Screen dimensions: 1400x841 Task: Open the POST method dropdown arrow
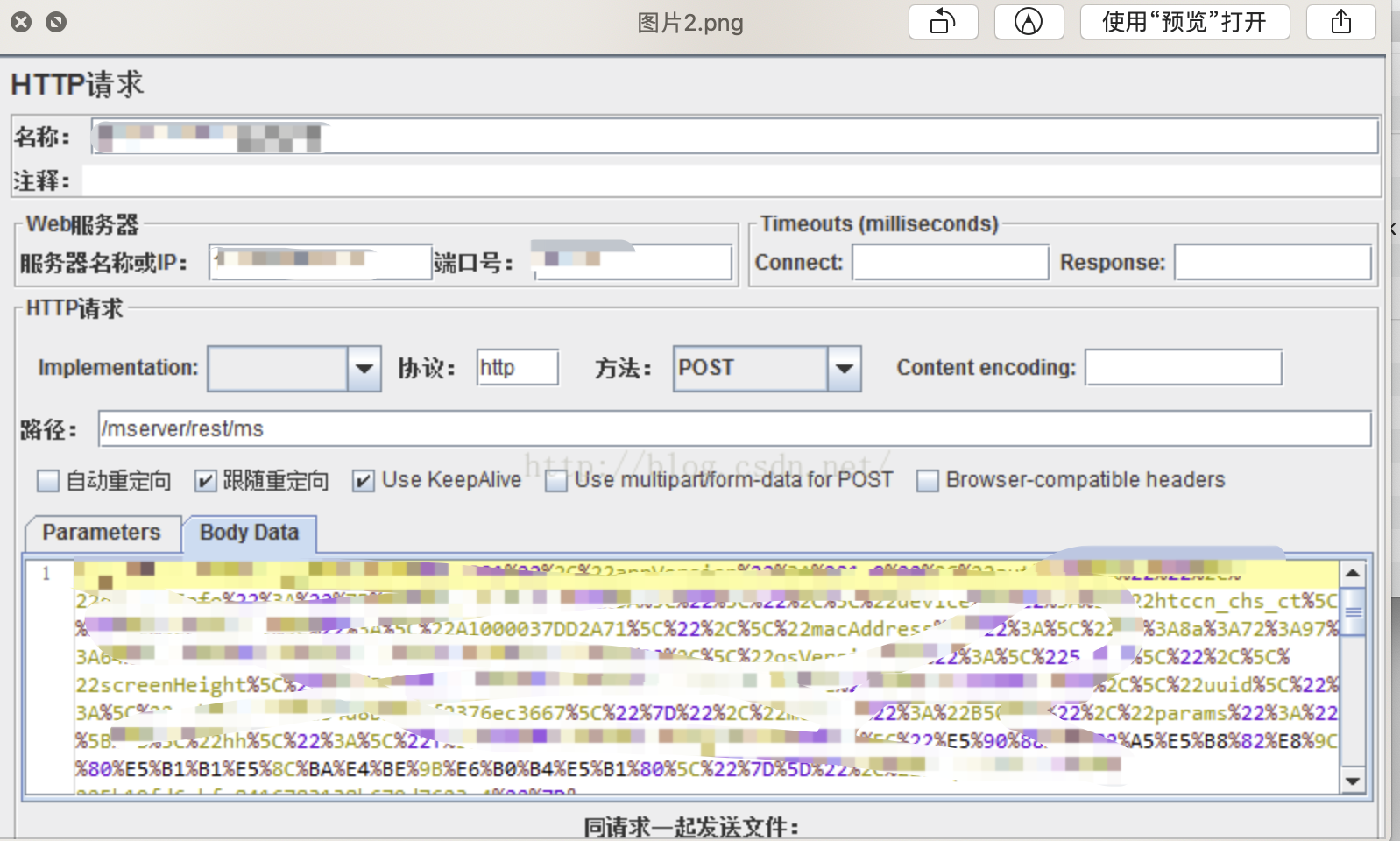[845, 369]
